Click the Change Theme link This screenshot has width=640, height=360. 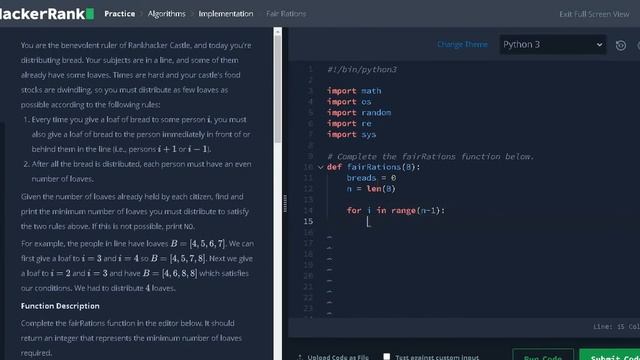(x=462, y=44)
